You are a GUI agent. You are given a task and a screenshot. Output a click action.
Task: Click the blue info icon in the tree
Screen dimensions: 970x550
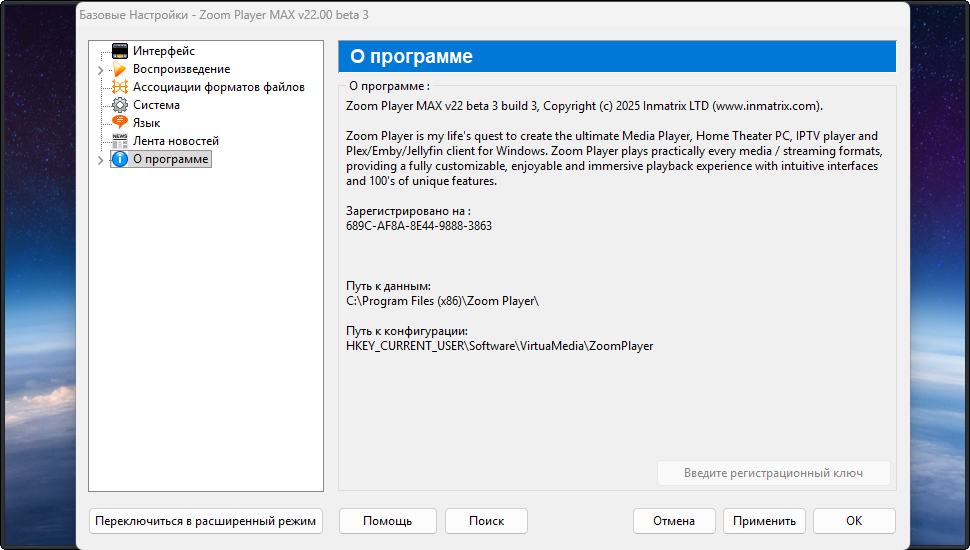(x=120, y=159)
